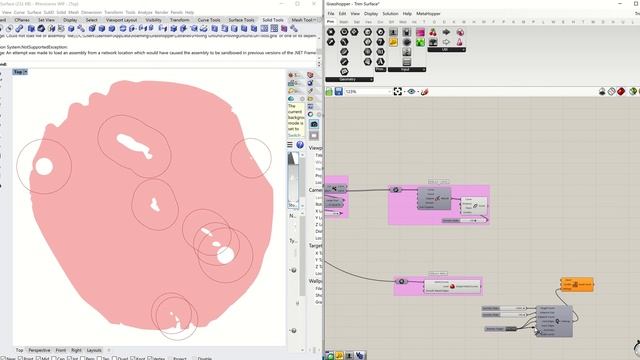Open Grasshopper File menu
Image resolution: width=640 pixels, height=360 pixels.
click(x=331, y=13)
